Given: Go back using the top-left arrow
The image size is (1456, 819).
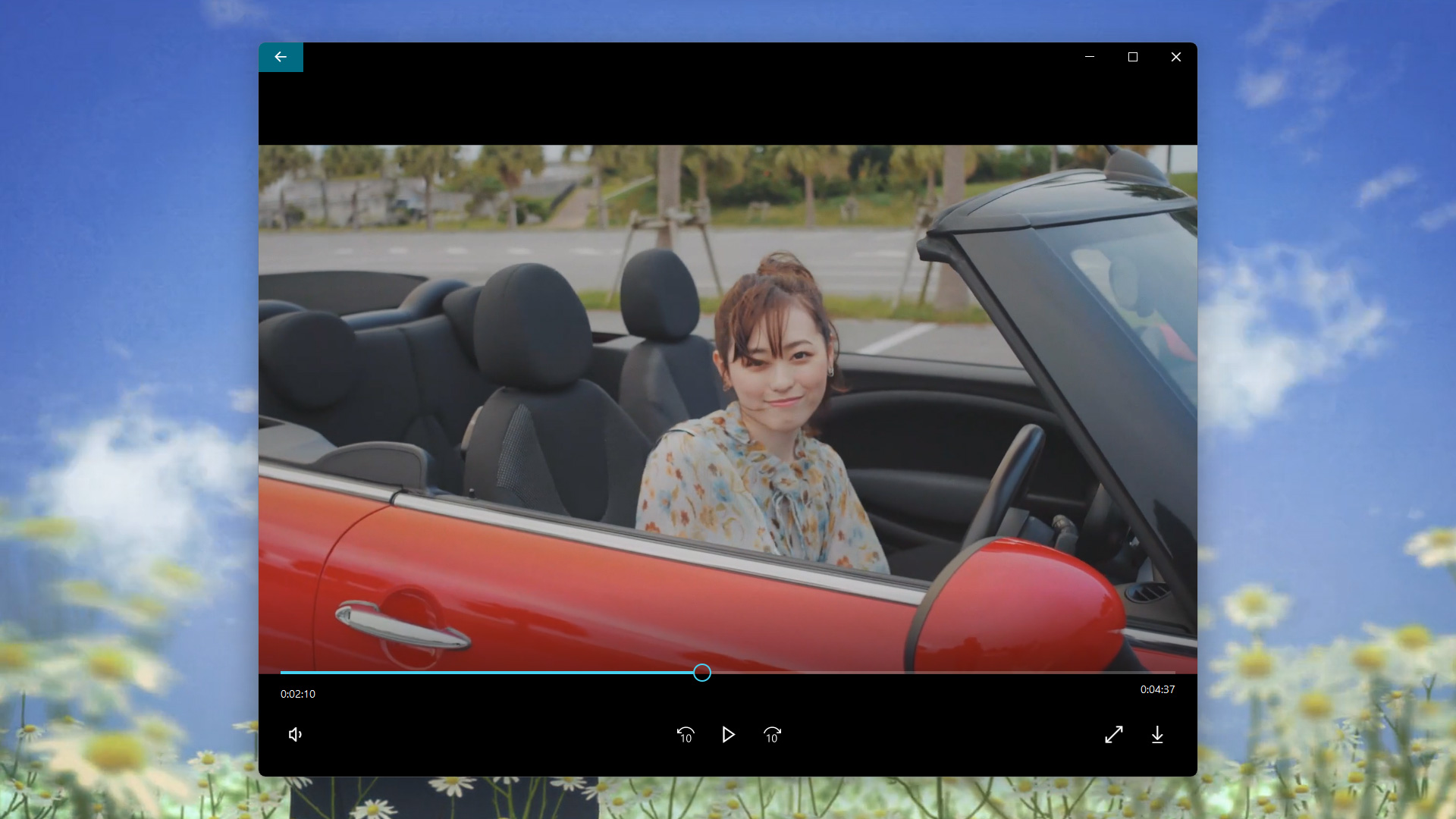Looking at the screenshot, I should (281, 57).
